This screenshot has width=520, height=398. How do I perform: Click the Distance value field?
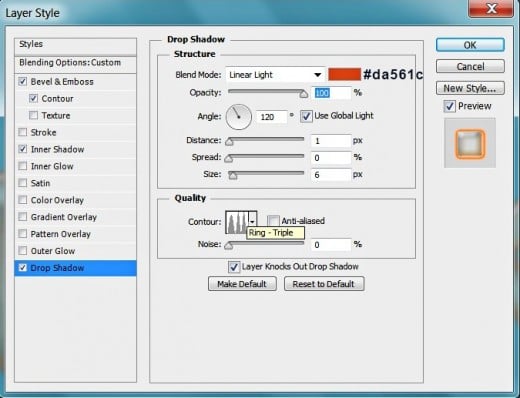331,141
